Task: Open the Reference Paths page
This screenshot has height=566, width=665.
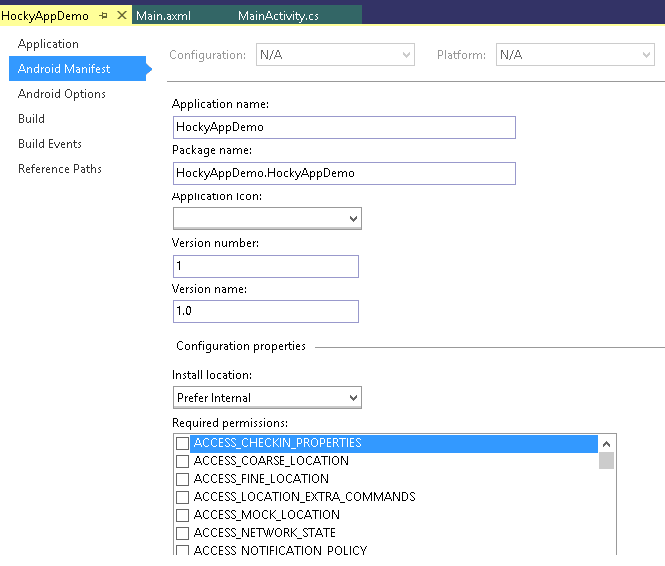Action: [x=60, y=169]
